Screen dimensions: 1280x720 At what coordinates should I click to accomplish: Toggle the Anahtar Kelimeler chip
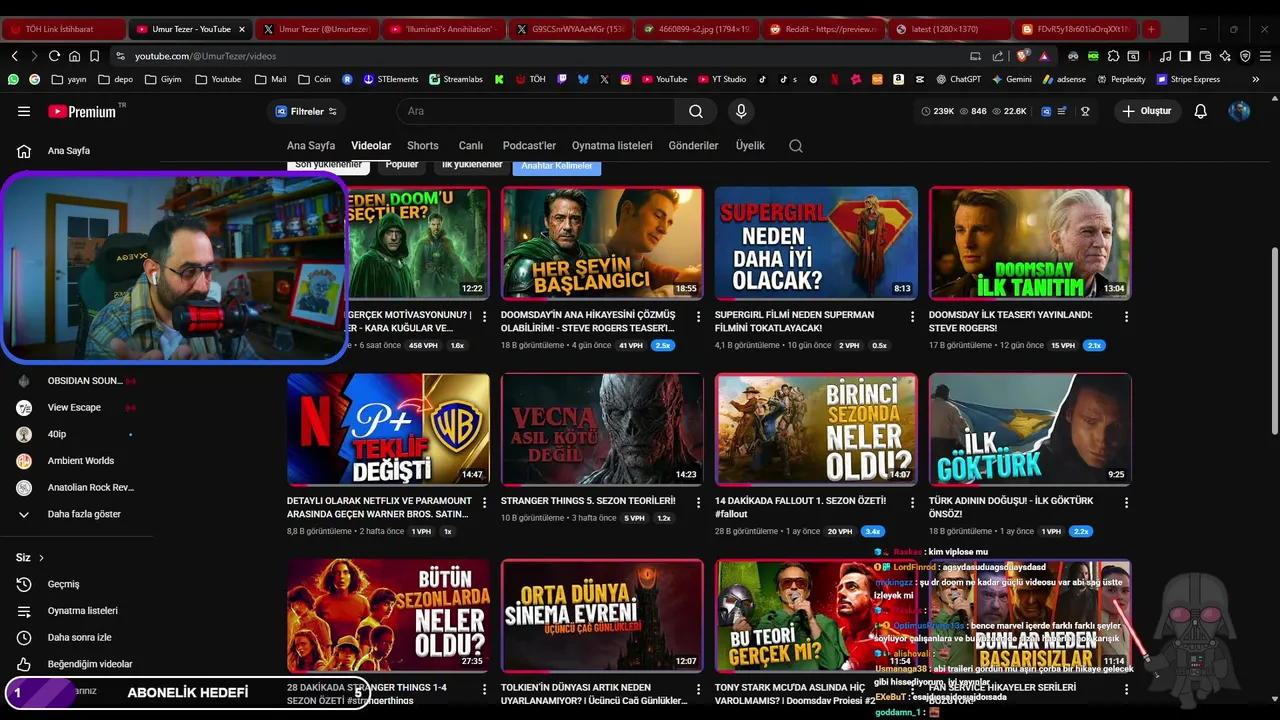(x=557, y=166)
